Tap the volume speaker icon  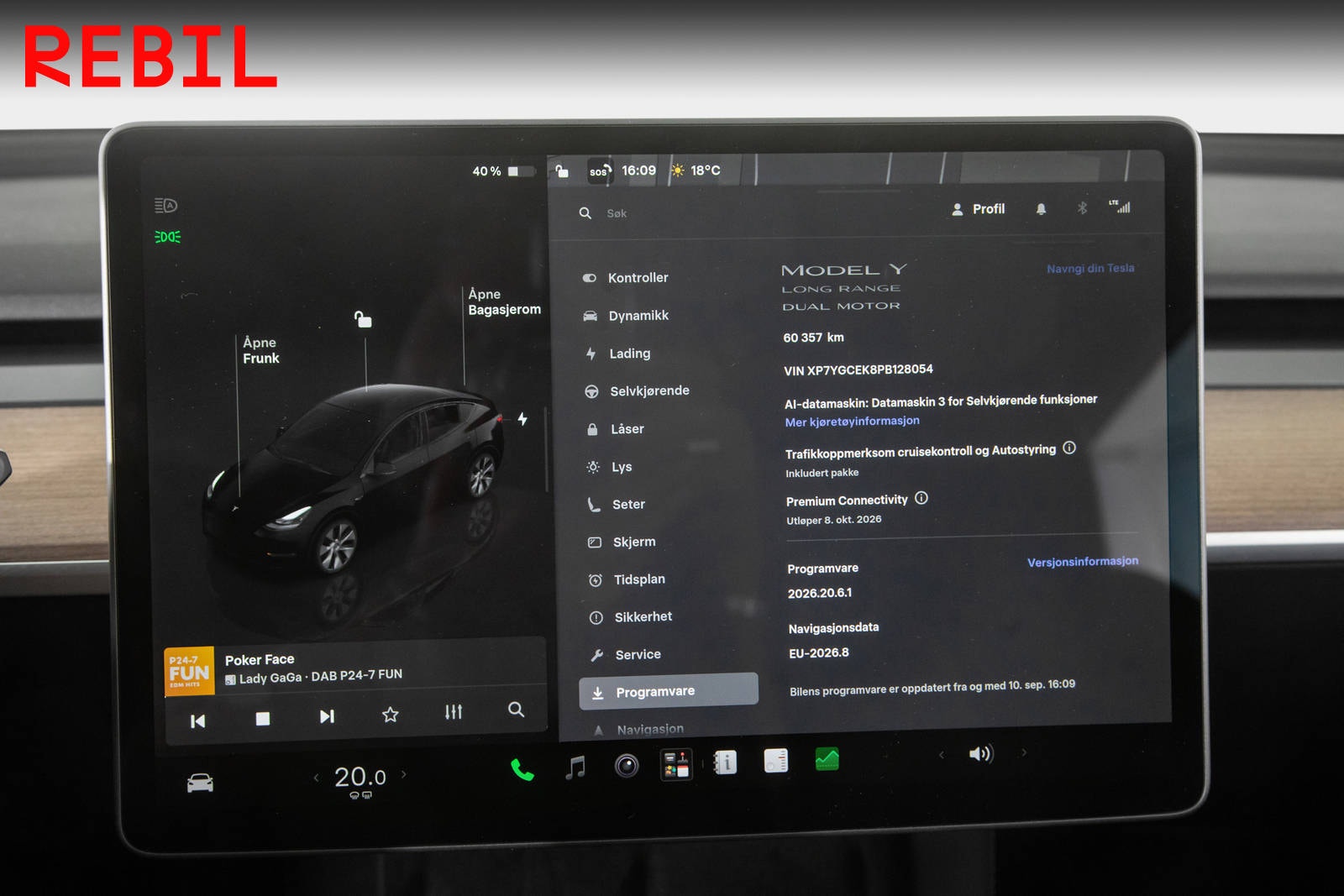981,753
